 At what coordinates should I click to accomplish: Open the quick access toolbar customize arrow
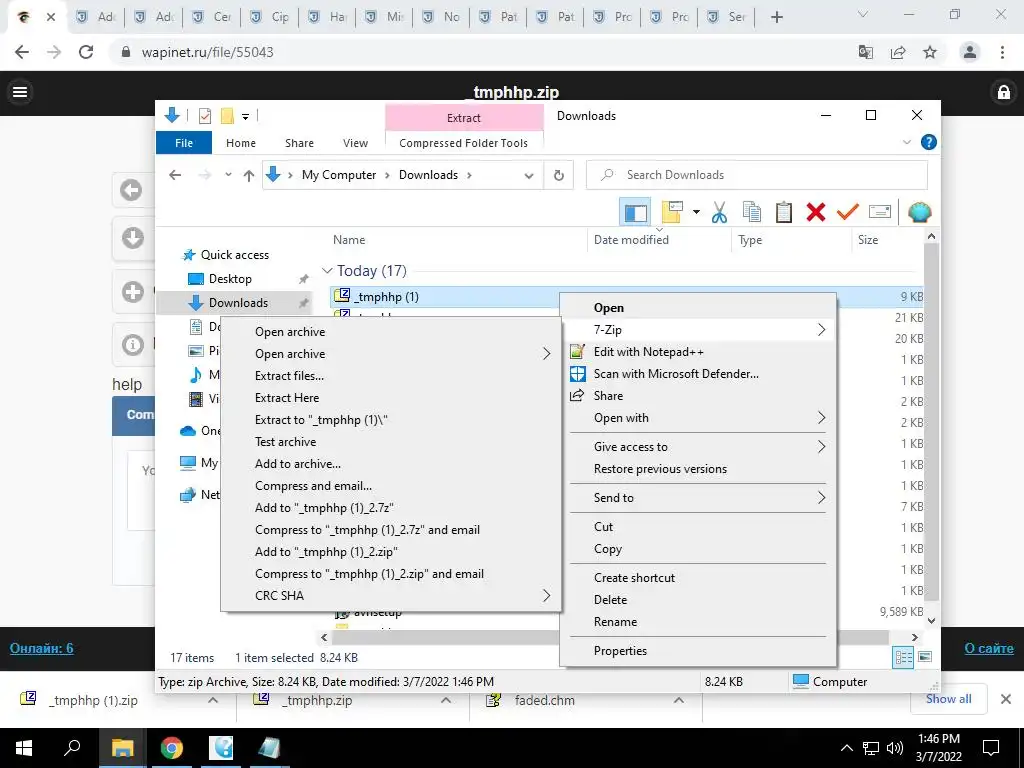[246, 117]
